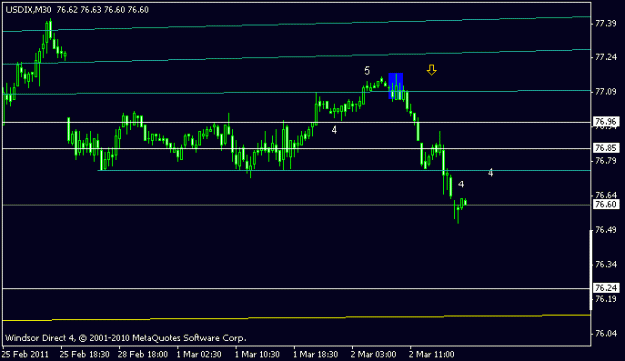Click the 76.19 price scale label

(605, 299)
